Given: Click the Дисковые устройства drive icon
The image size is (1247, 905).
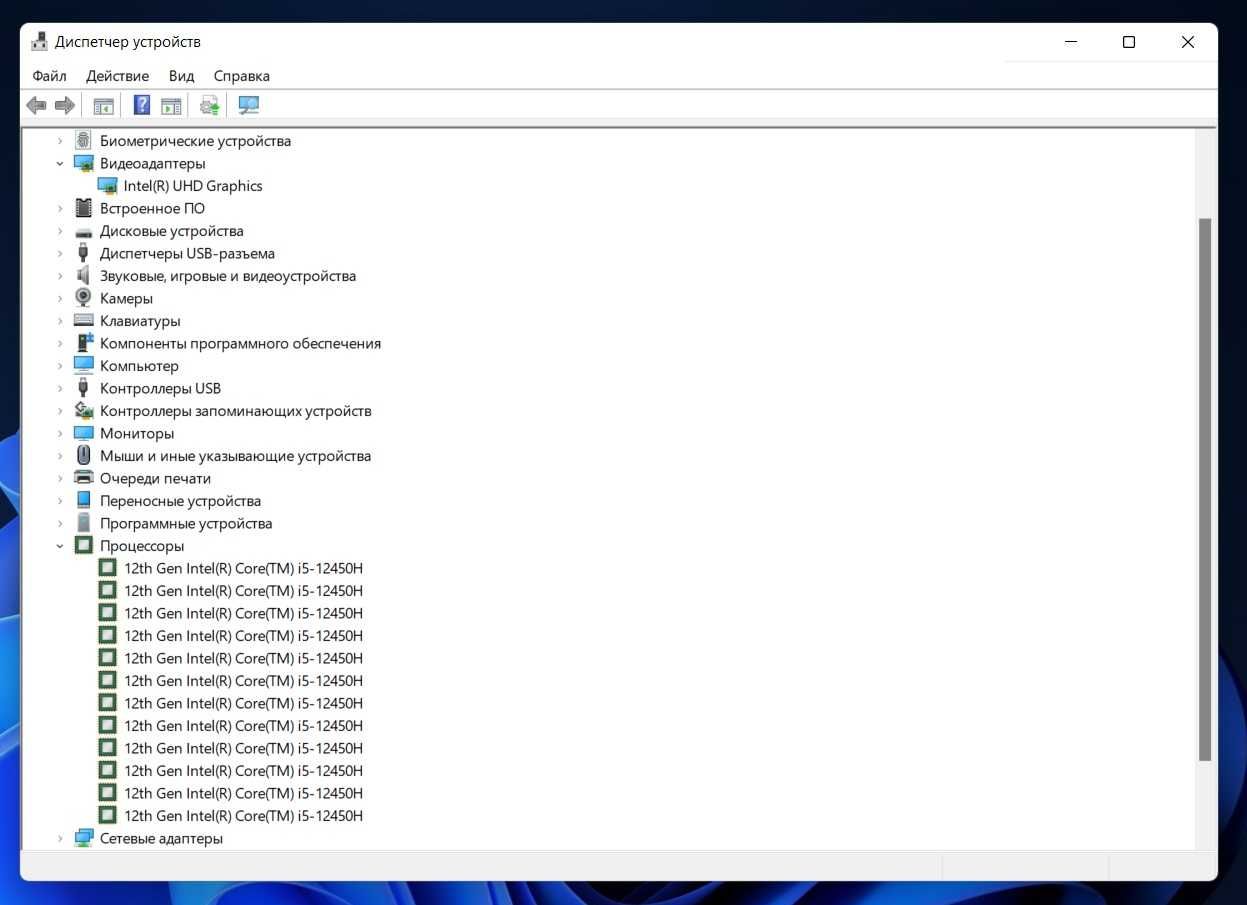Looking at the screenshot, I should [83, 231].
